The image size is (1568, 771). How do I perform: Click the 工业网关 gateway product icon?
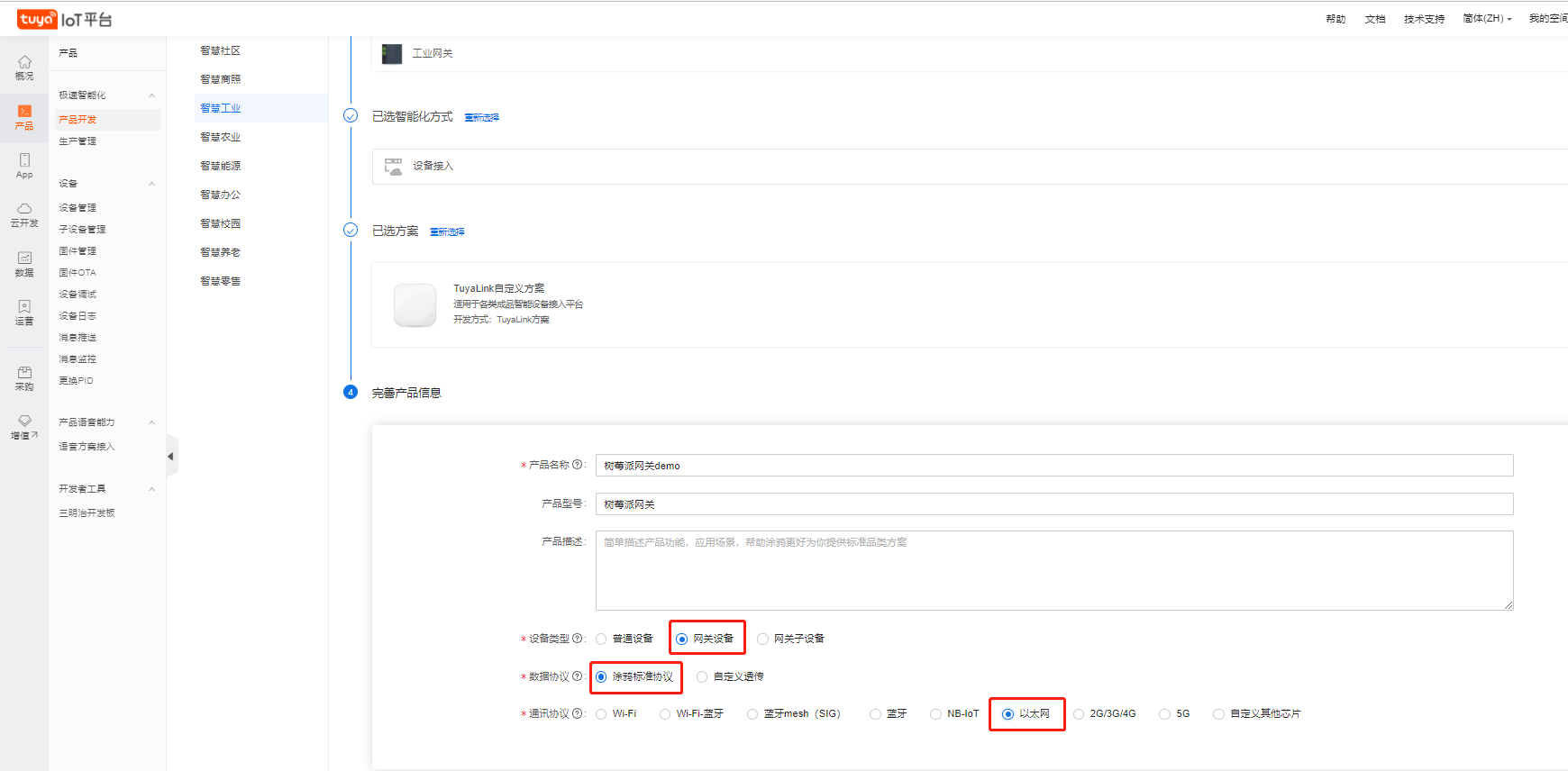click(392, 54)
